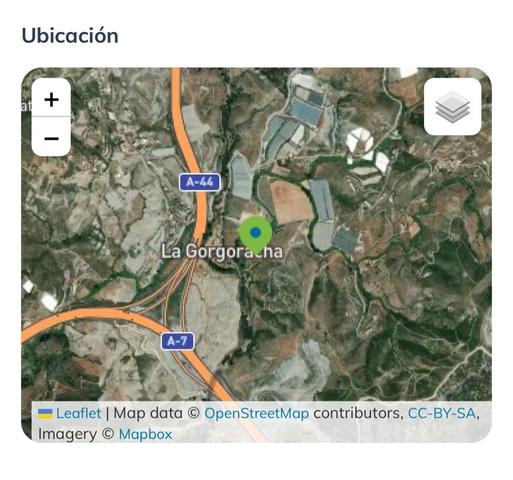This screenshot has width=513, height=480.
Task: Click the La Gorgoracha place label
Action: (222, 252)
